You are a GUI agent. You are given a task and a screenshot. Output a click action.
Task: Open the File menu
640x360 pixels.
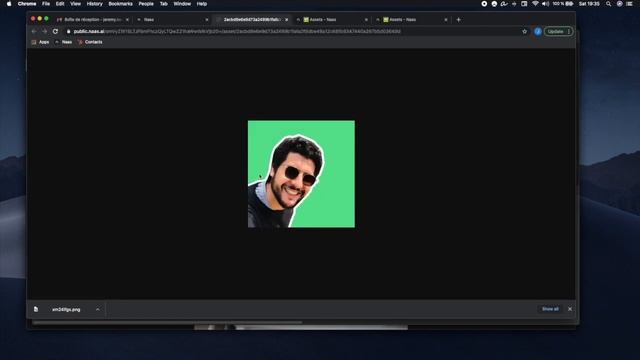click(46, 4)
